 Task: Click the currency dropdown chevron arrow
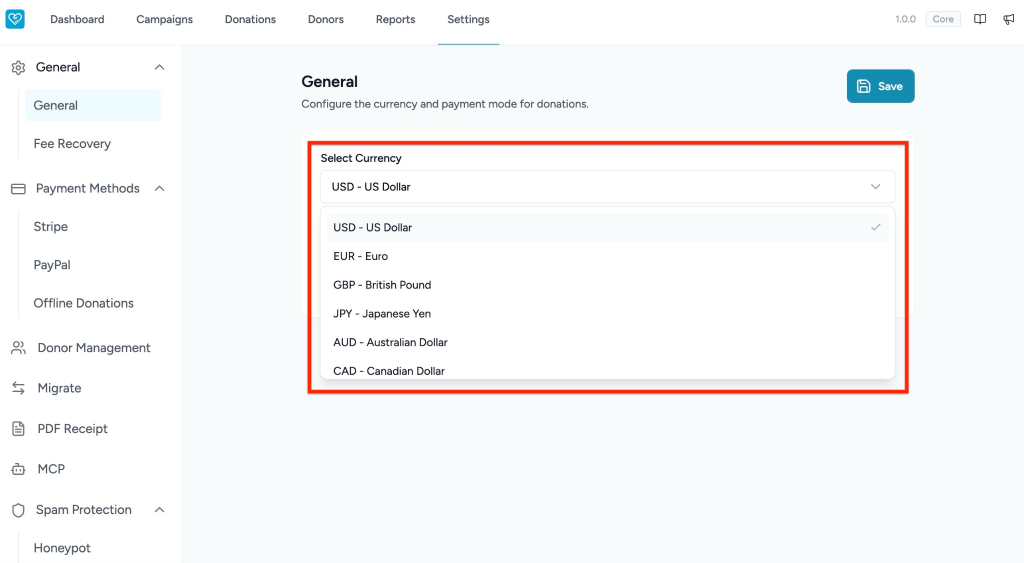coord(875,187)
